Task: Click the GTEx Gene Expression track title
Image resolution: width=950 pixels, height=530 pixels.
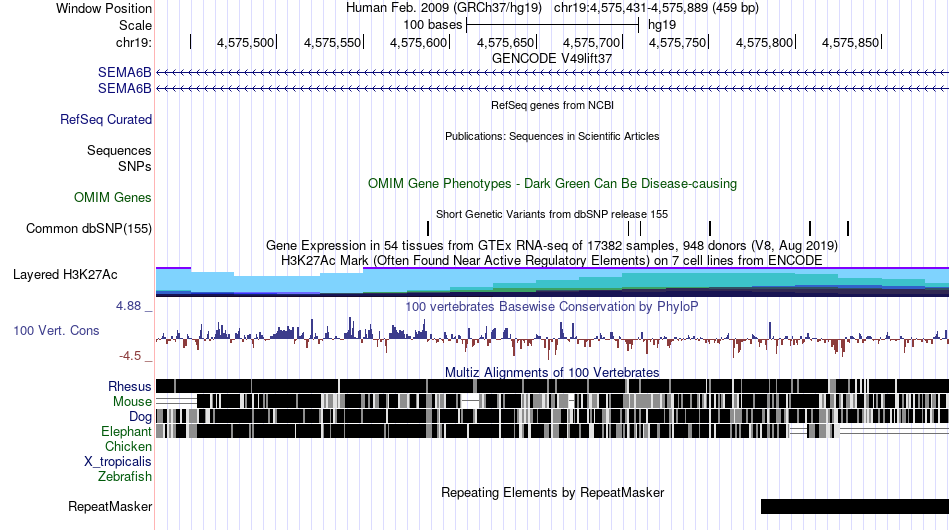Action: pos(552,245)
